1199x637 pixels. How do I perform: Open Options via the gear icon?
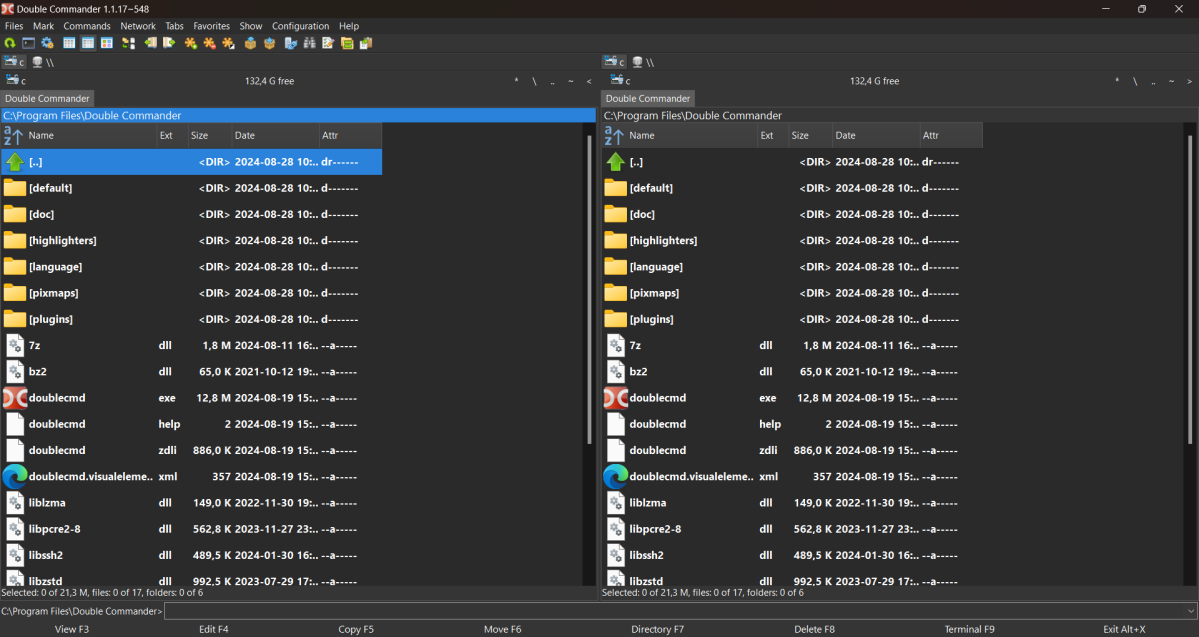pos(47,43)
